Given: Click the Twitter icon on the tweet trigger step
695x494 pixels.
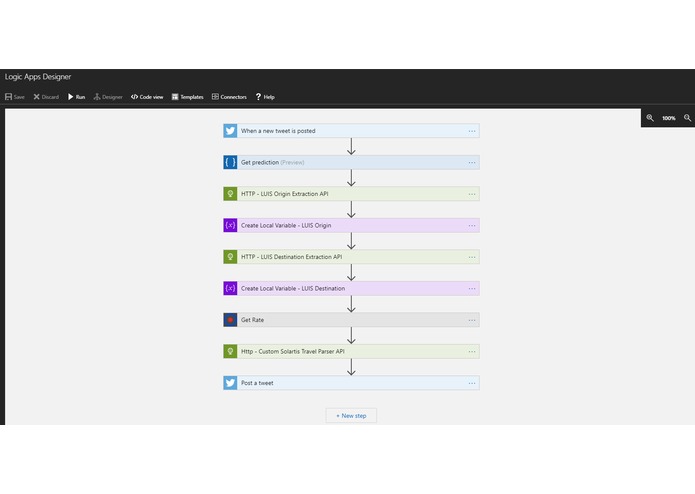Looking at the screenshot, I should tap(230, 131).
